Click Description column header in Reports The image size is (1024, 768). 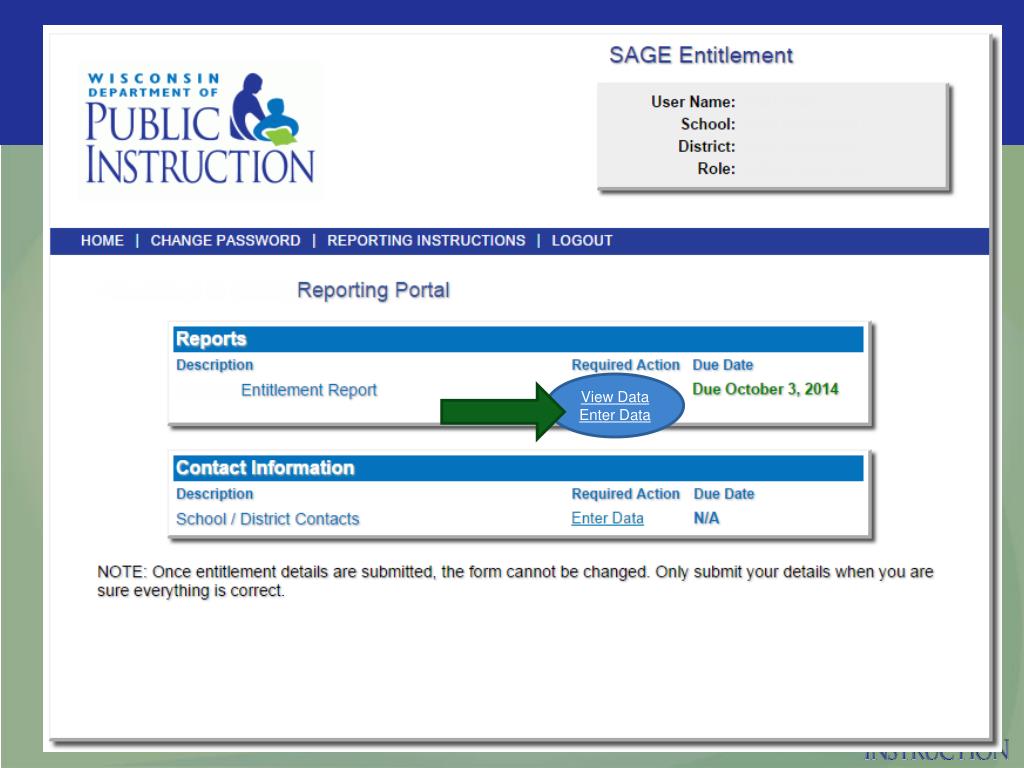(214, 365)
